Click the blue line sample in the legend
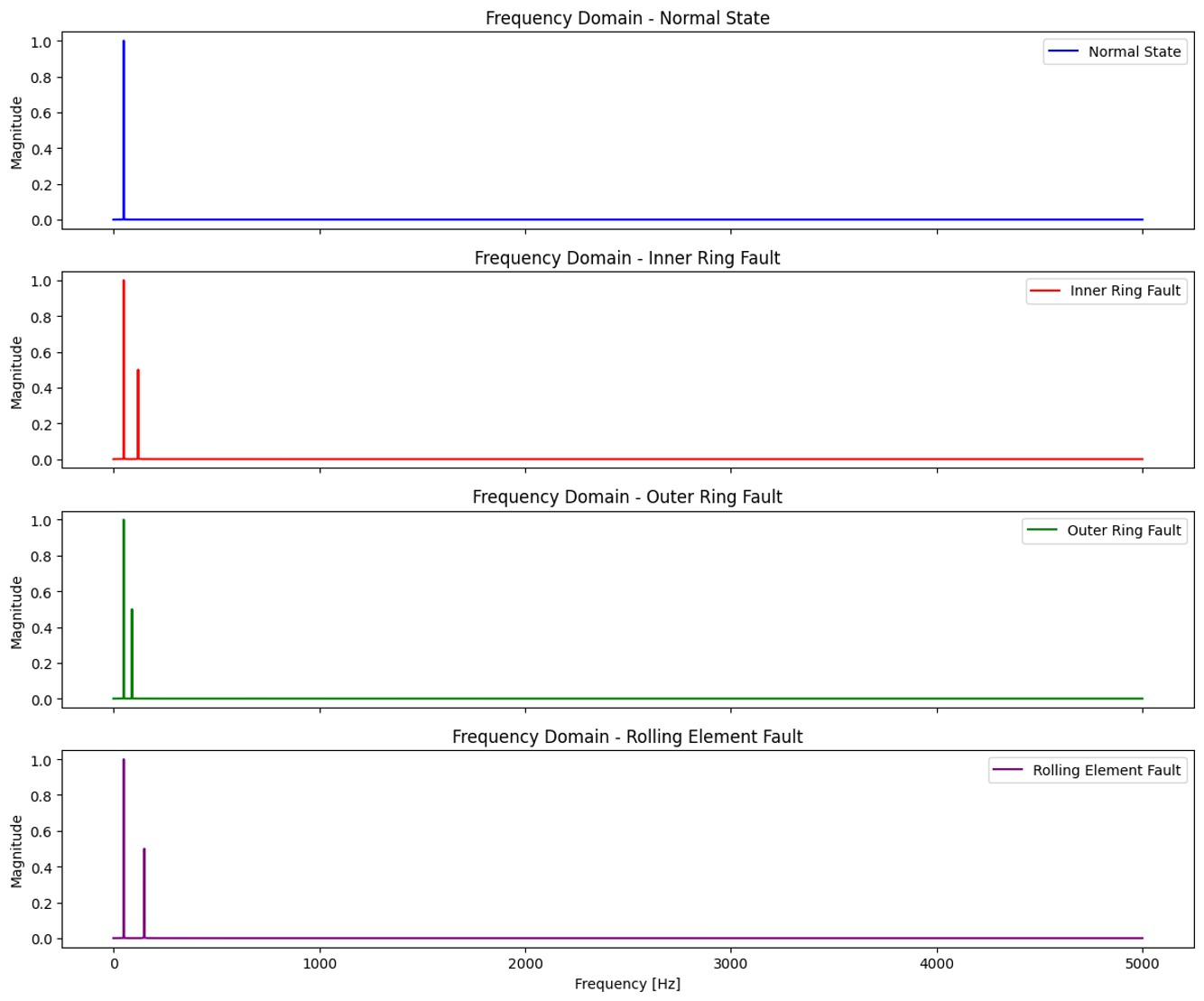Screen dimensions: 1204x1001 point(1063,51)
